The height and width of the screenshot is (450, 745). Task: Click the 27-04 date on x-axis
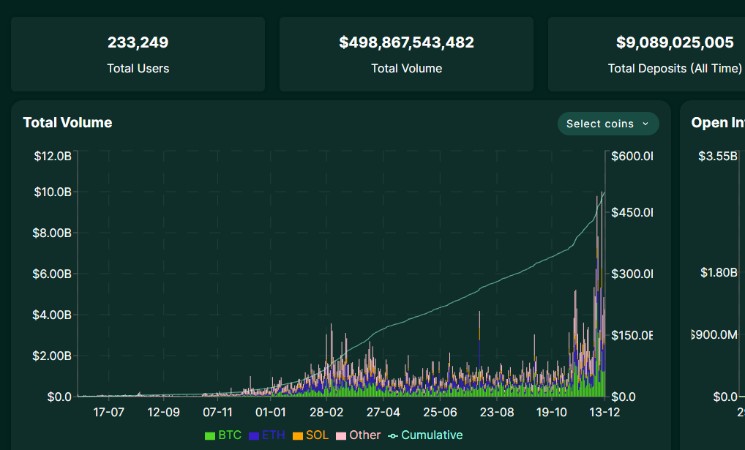coord(383,411)
